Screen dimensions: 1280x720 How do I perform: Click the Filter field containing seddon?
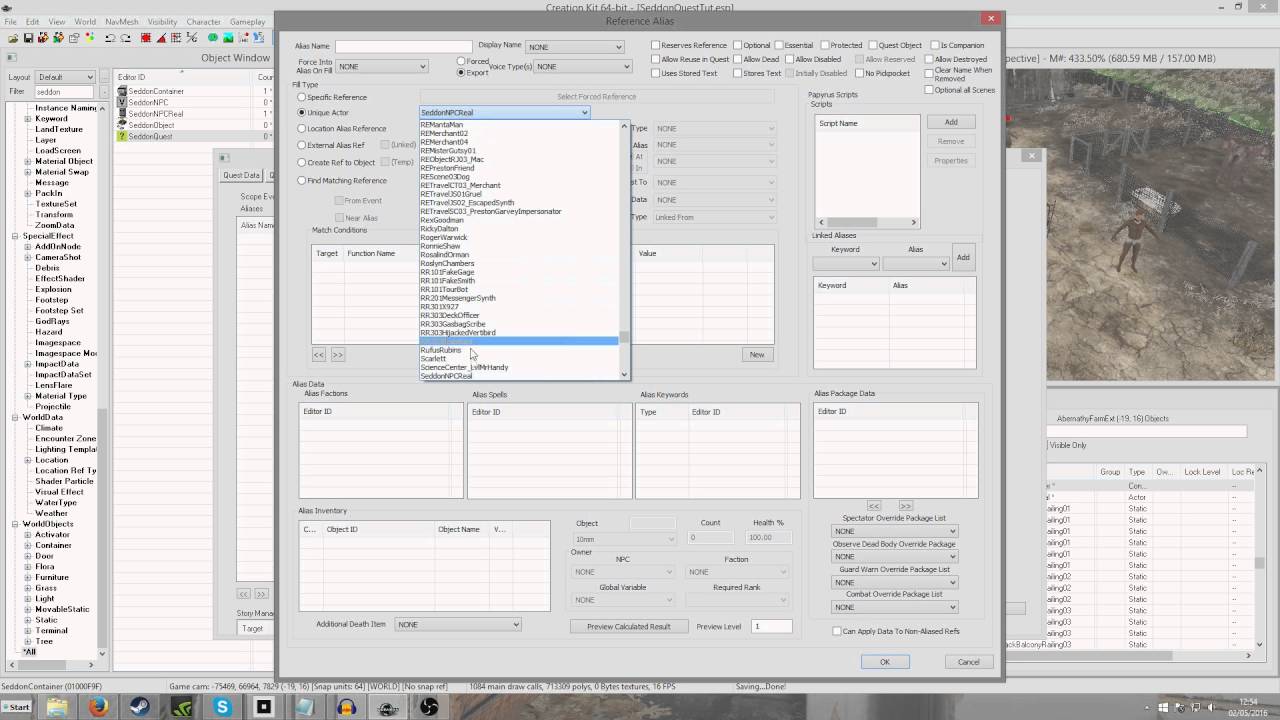point(65,92)
